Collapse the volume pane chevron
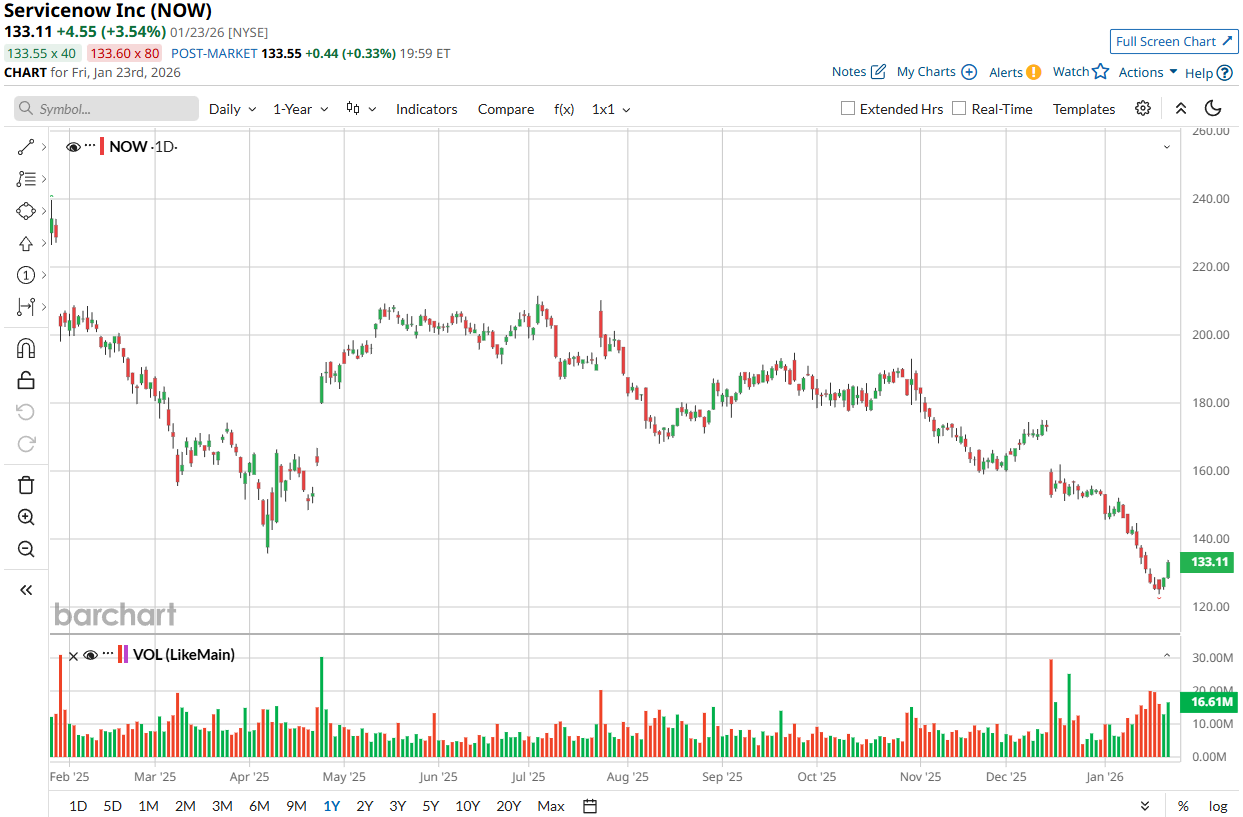The height and width of the screenshot is (817, 1243). (1166, 655)
